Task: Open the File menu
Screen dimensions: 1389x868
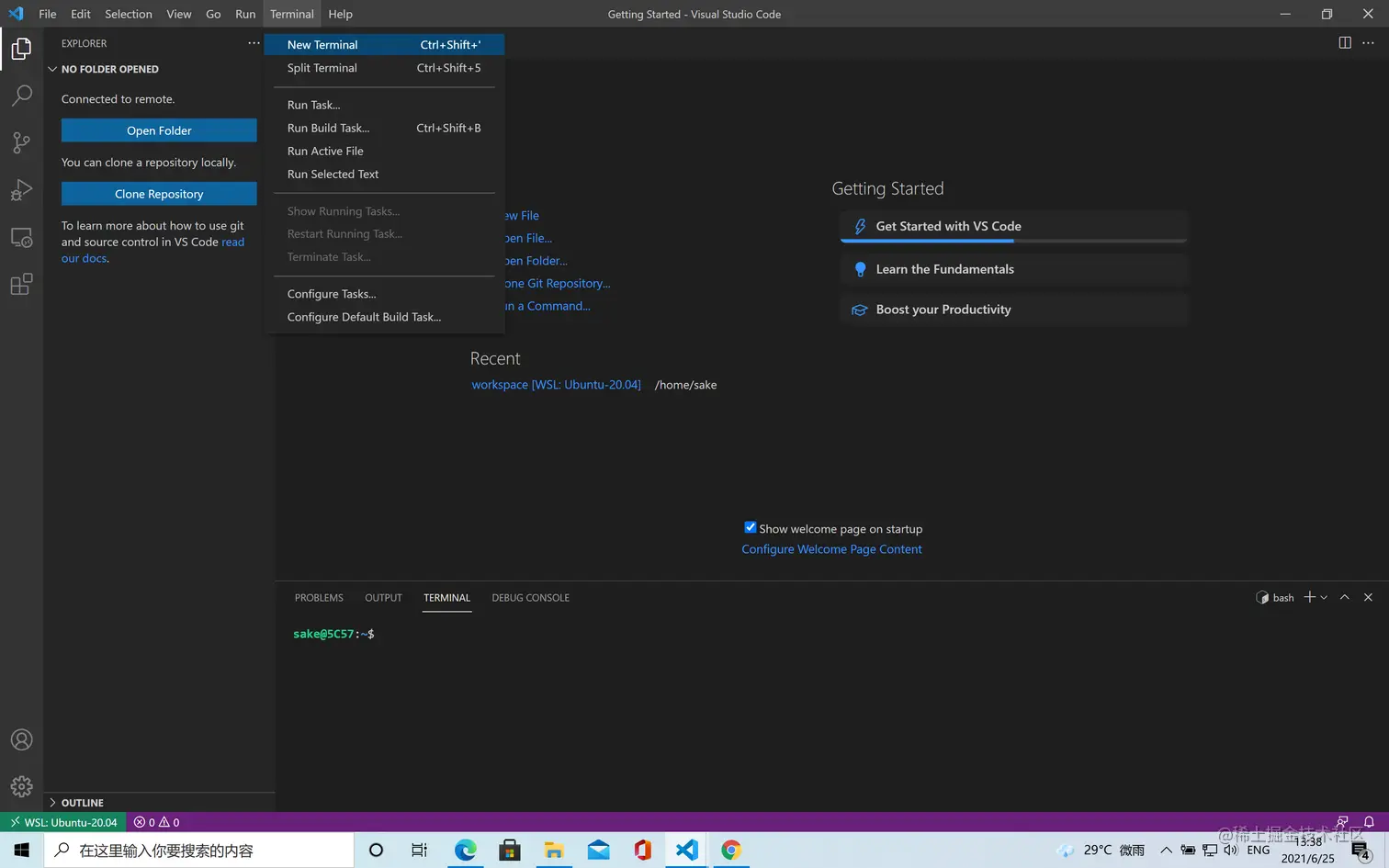Action: click(x=48, y=14)
